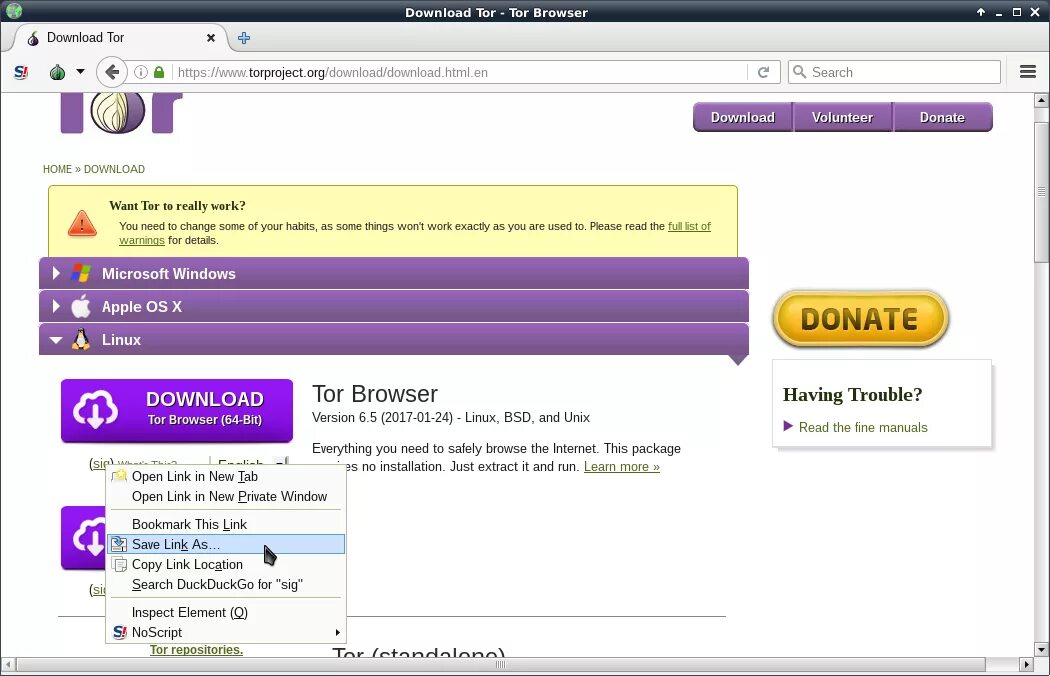
Task: Choose Search DuckDuckGo for "sig"
Action: [x=226, y=584]
